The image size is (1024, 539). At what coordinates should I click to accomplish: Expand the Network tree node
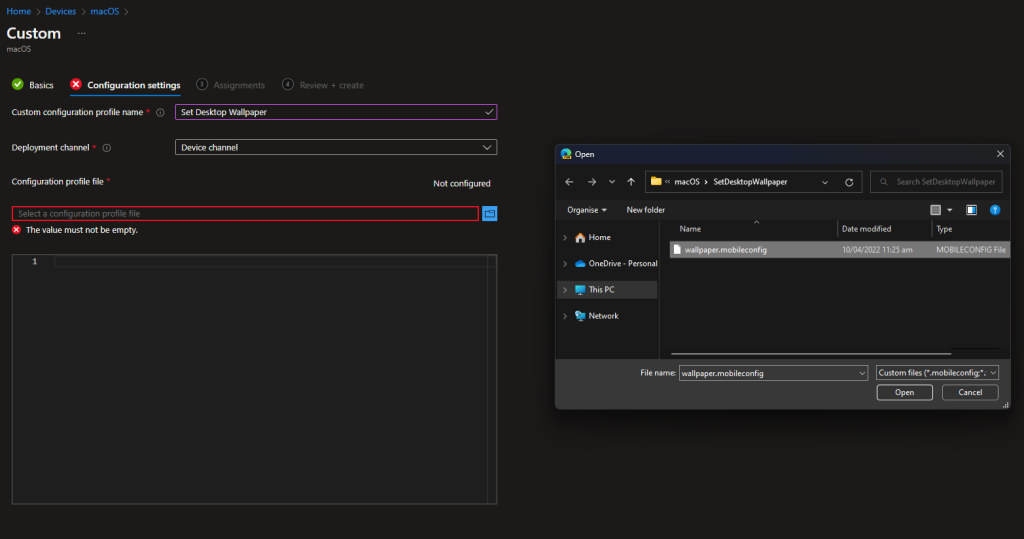(x=565, y=316)
